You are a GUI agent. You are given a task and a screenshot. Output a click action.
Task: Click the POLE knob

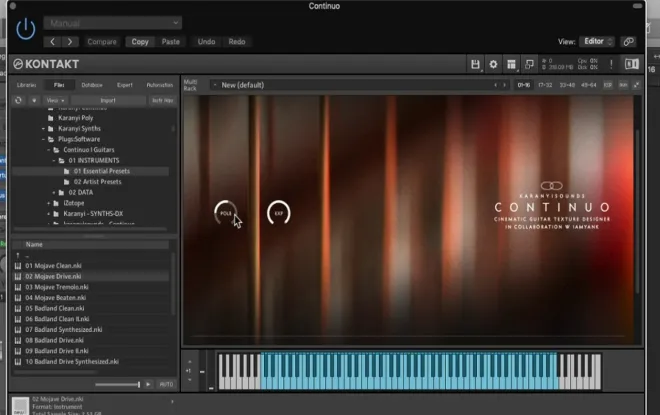(226, 213)
